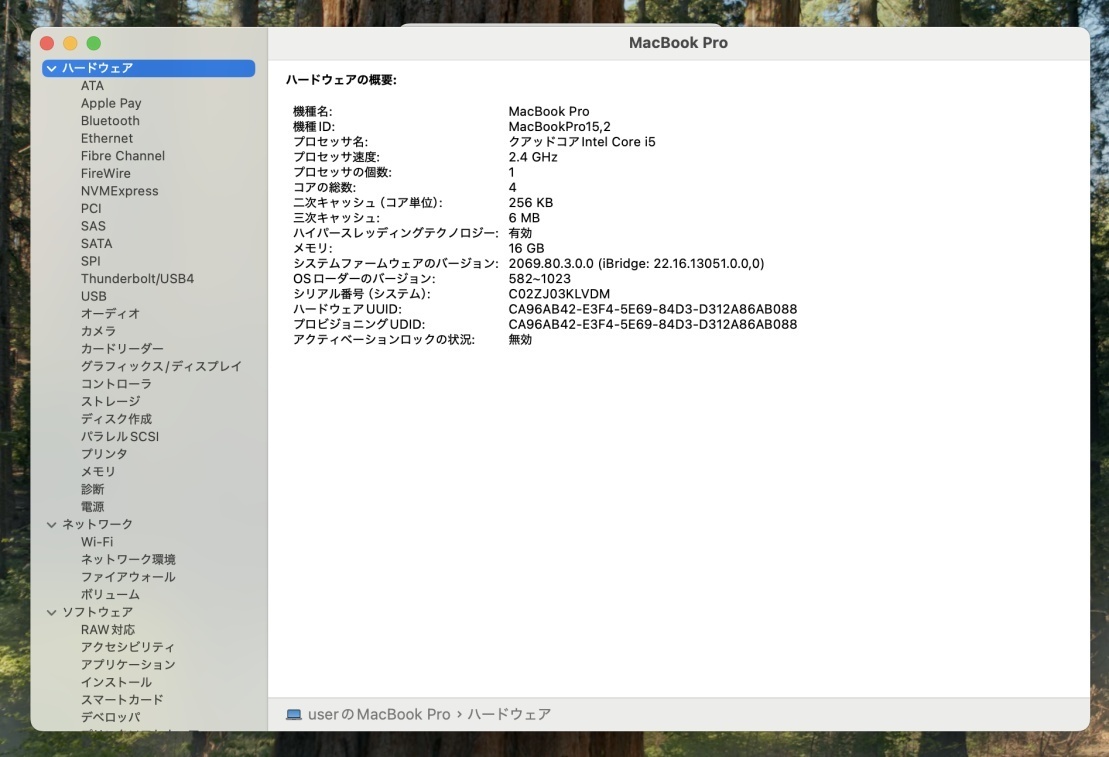Select the ハードウェア category row label
This screenshot has height=757, width=1109.
(98, 69)
